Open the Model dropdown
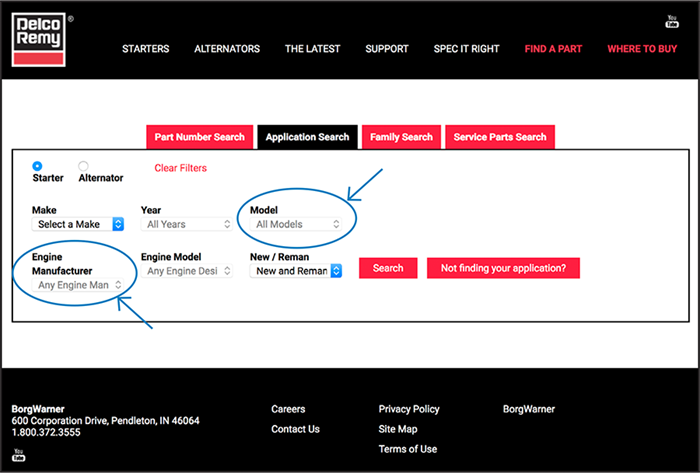700x473 pixels. (x=296, y=224)
